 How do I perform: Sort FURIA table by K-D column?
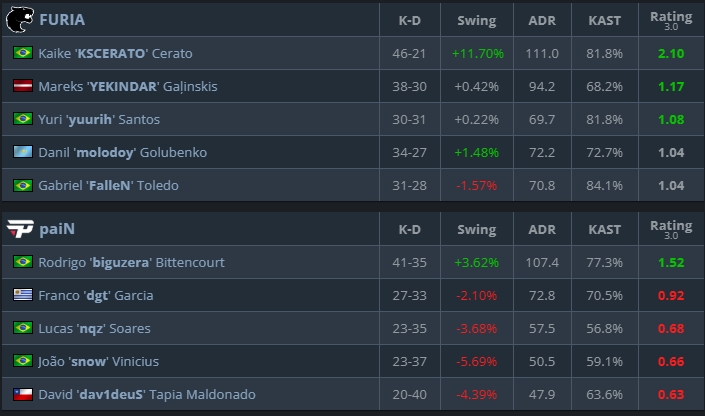(x=409, y=19)
